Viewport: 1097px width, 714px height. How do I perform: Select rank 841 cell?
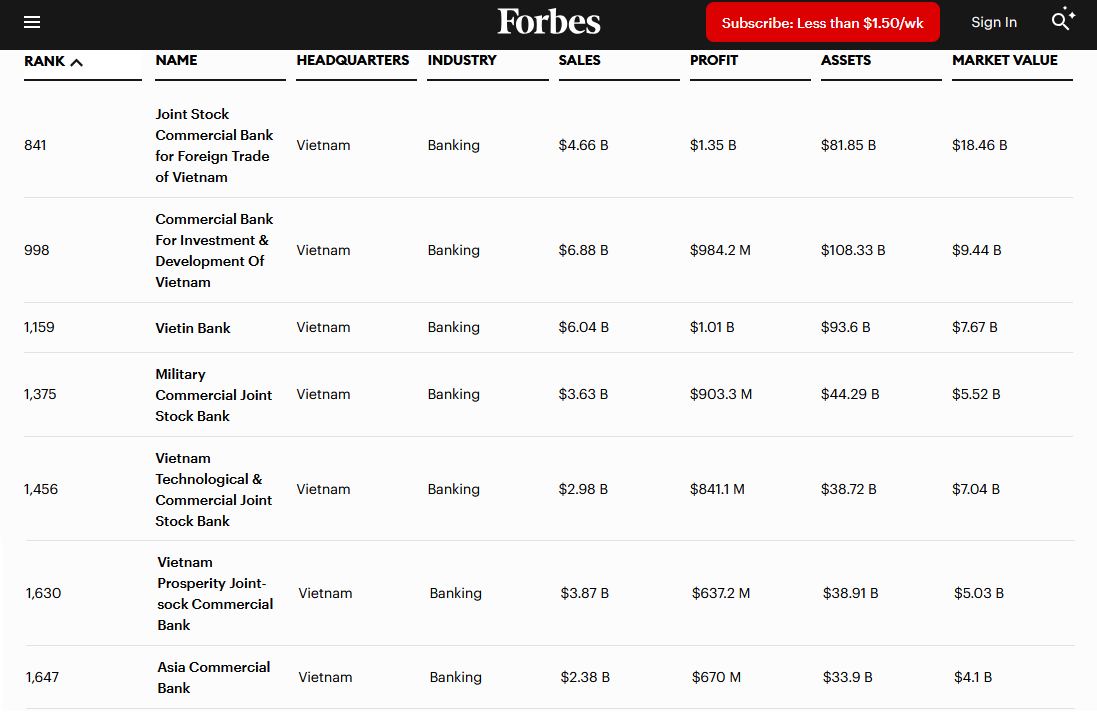(35, 145)
